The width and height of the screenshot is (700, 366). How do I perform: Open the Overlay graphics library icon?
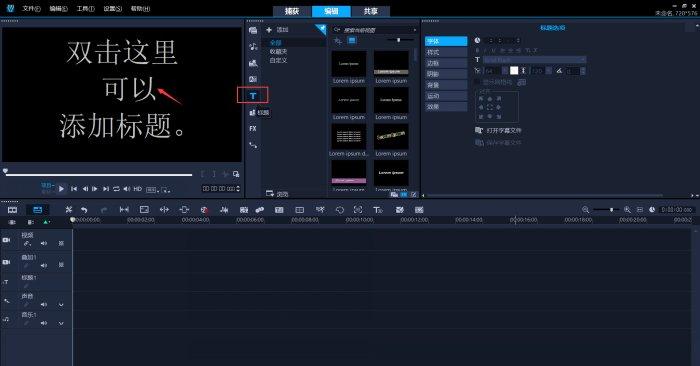(x=252, y=112)
